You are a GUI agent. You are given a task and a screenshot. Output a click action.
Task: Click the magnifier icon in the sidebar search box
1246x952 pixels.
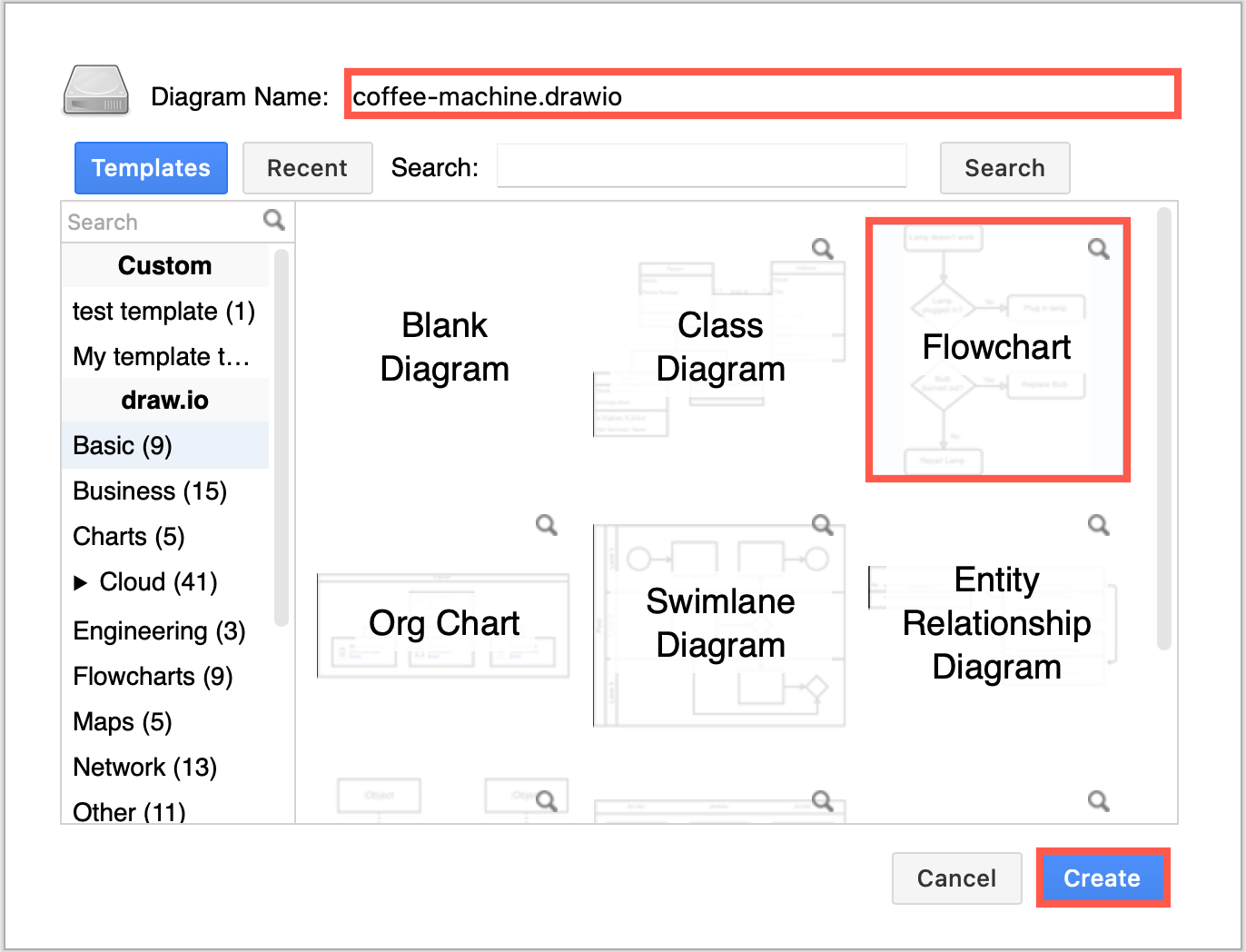[273, 221]
